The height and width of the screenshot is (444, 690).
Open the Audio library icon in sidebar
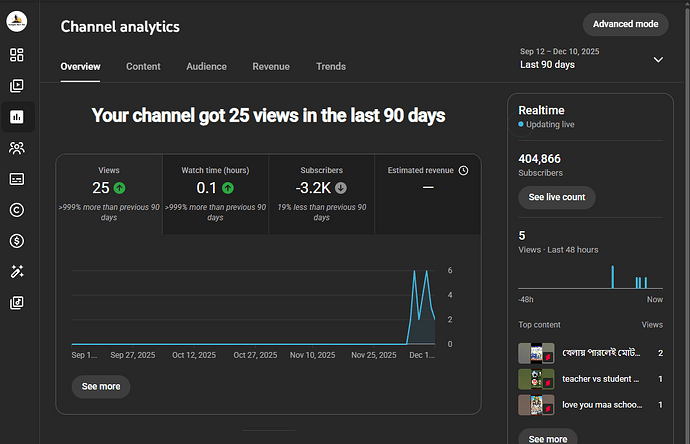click(x=17, y=303)
